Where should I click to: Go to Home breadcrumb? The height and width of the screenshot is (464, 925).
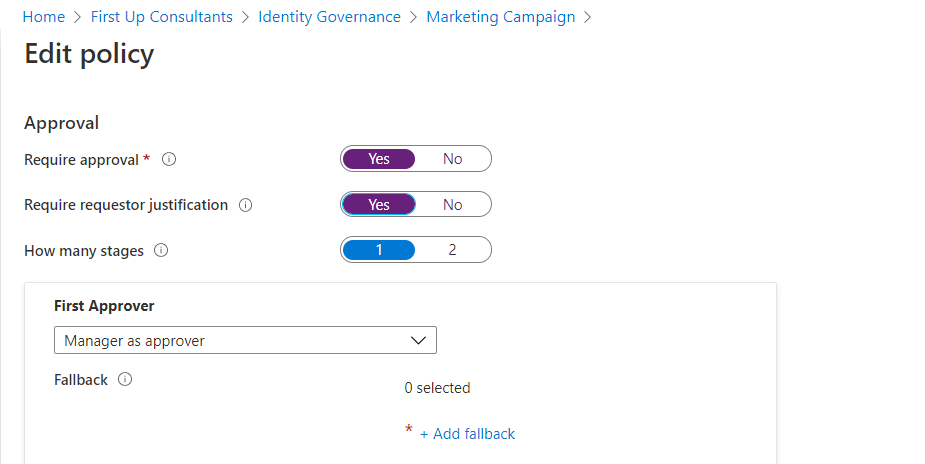[x=43, y=17]
